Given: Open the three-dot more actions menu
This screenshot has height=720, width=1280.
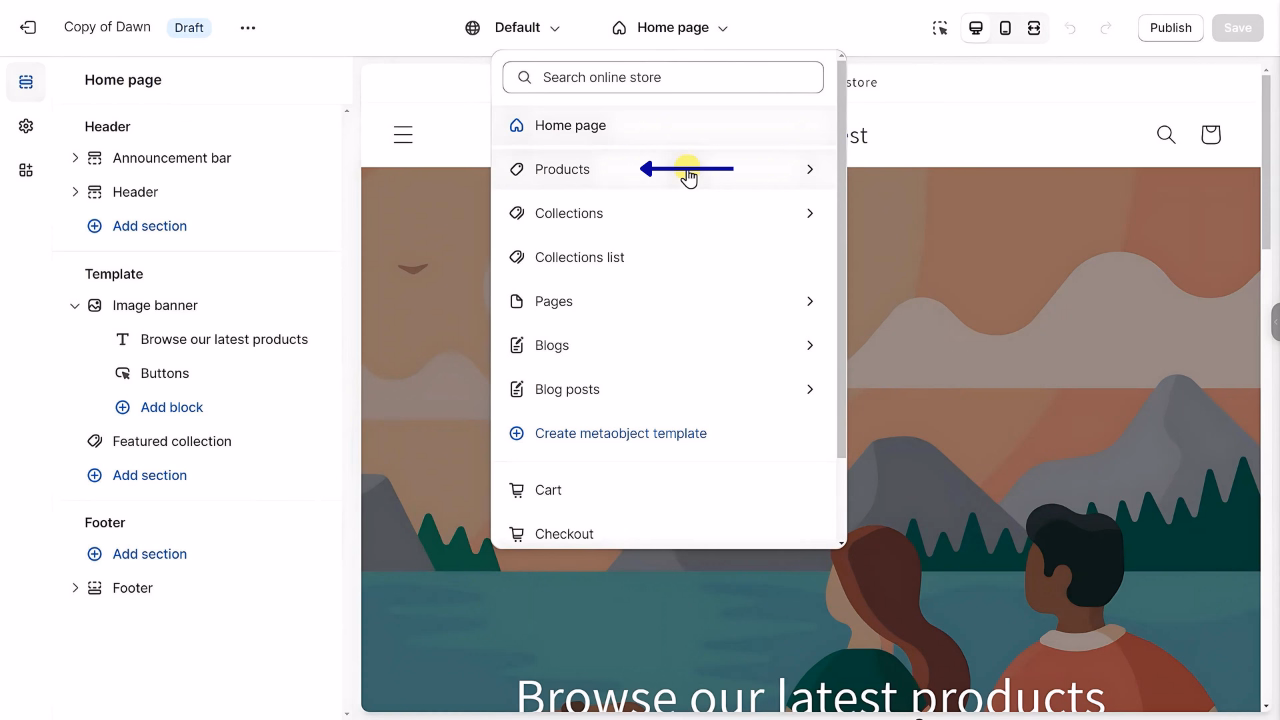Looking at the screenshot, I should (x=248, y=28).
